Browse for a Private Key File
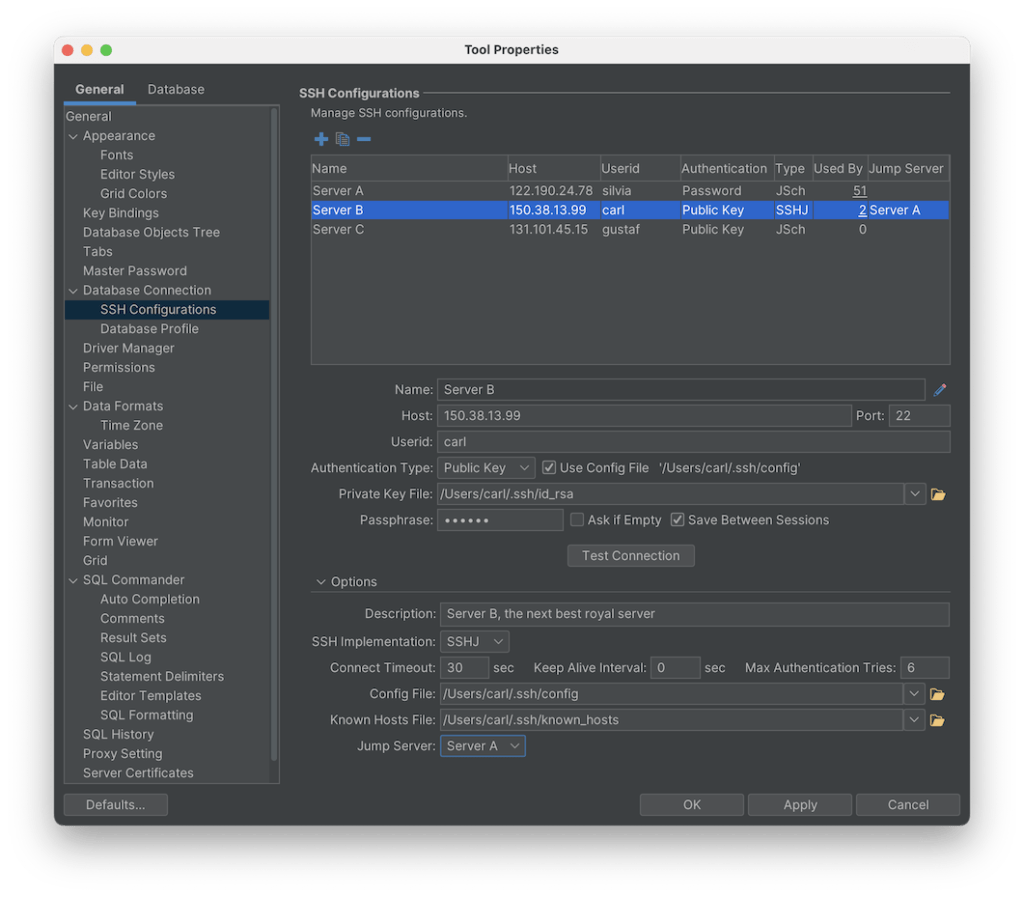 [x=937, y=493]
